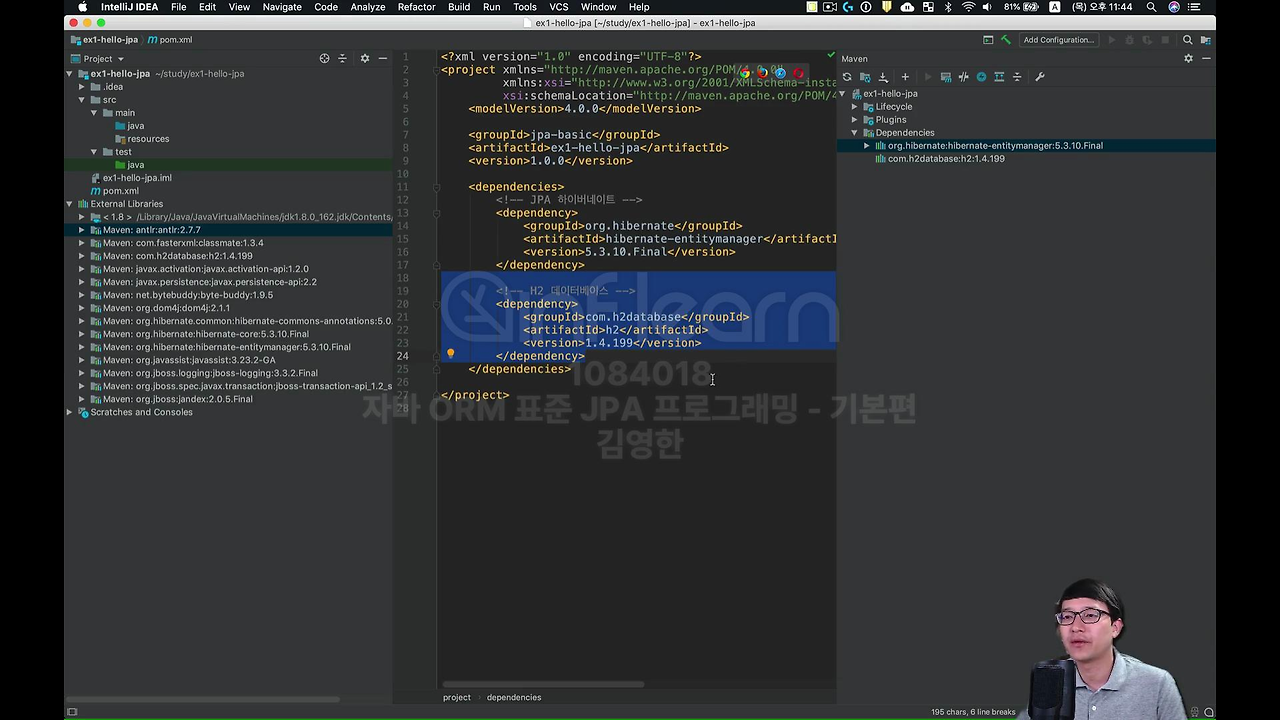
Task: Toggle Skip Tests mode in Maven toolbar
Action: [x=981, y=77]
